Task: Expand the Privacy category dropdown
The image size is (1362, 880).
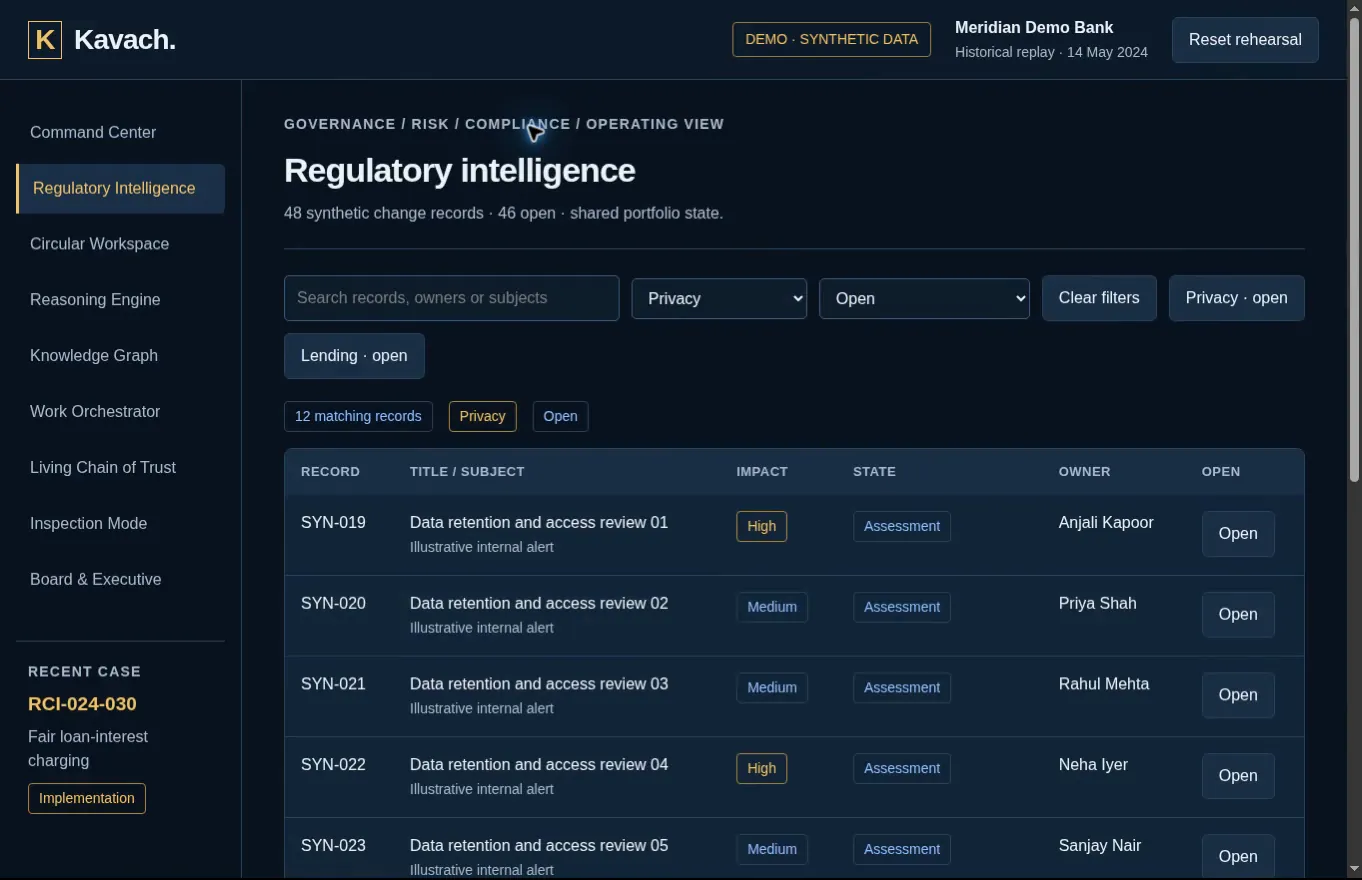Action: click(x=719, y=298)
